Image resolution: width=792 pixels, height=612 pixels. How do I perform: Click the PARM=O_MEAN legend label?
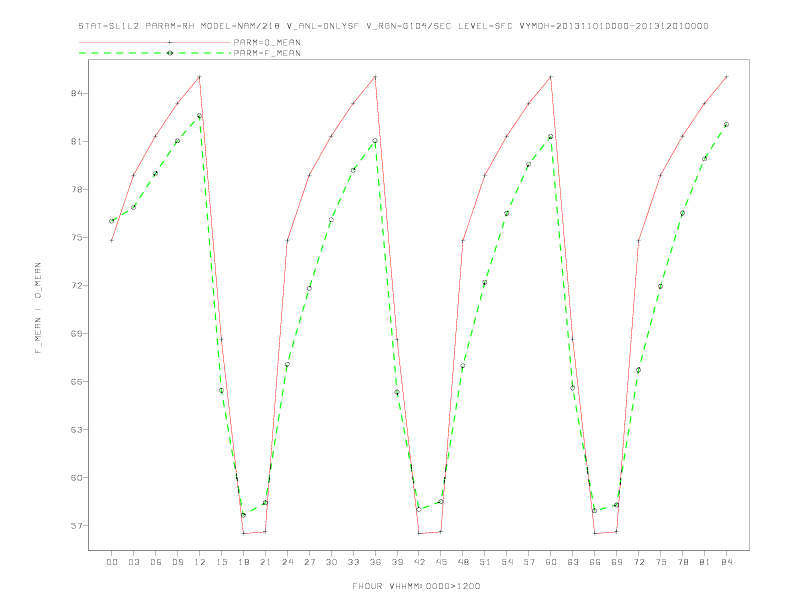tap(267, 42)
